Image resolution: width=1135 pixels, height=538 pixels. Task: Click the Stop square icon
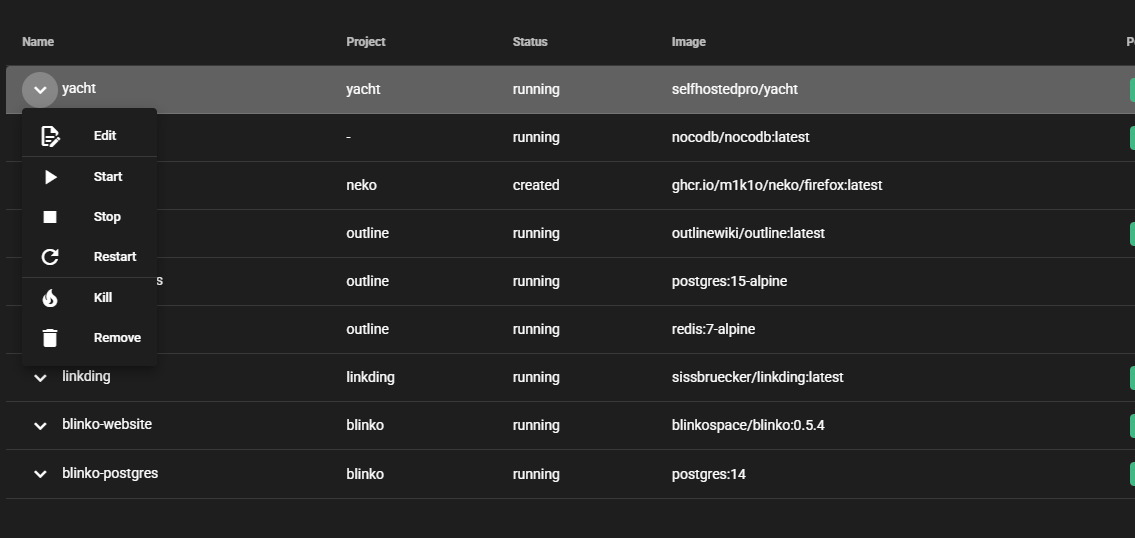pyautogui.click(x=50, y=217)
